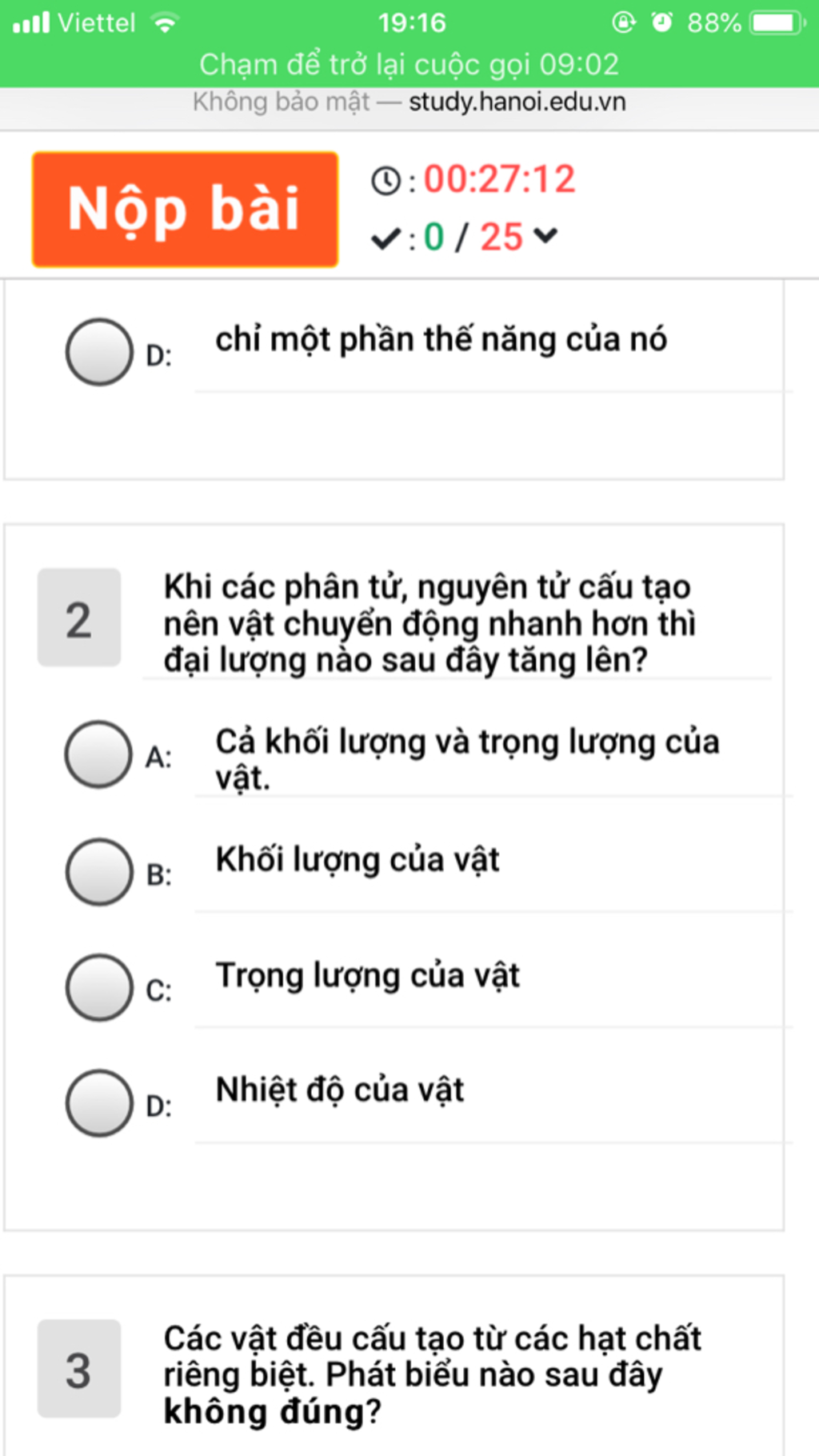Tap the rotation lock status icon

point(624,22)
